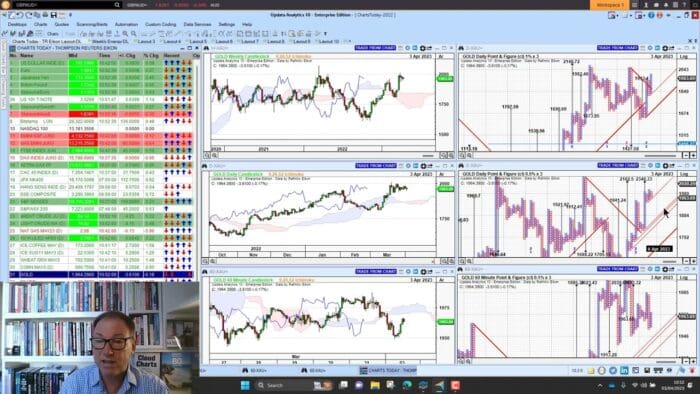Click the Eikon search magnifier icon
Image resolution: width=700 pixels, height=394 pixels.
tap(117, 5)
